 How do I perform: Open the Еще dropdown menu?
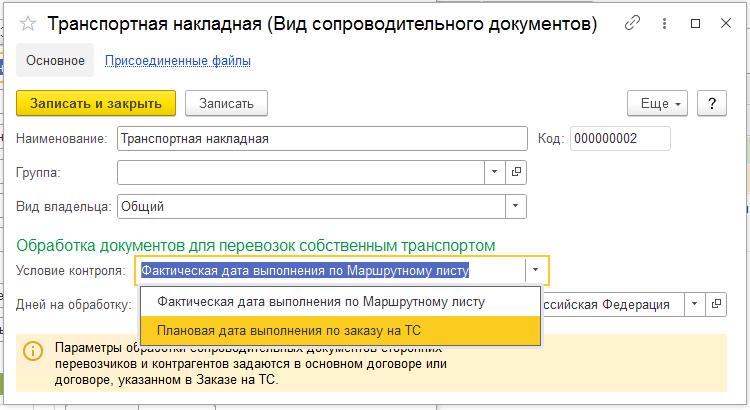(x=657, y=103)
